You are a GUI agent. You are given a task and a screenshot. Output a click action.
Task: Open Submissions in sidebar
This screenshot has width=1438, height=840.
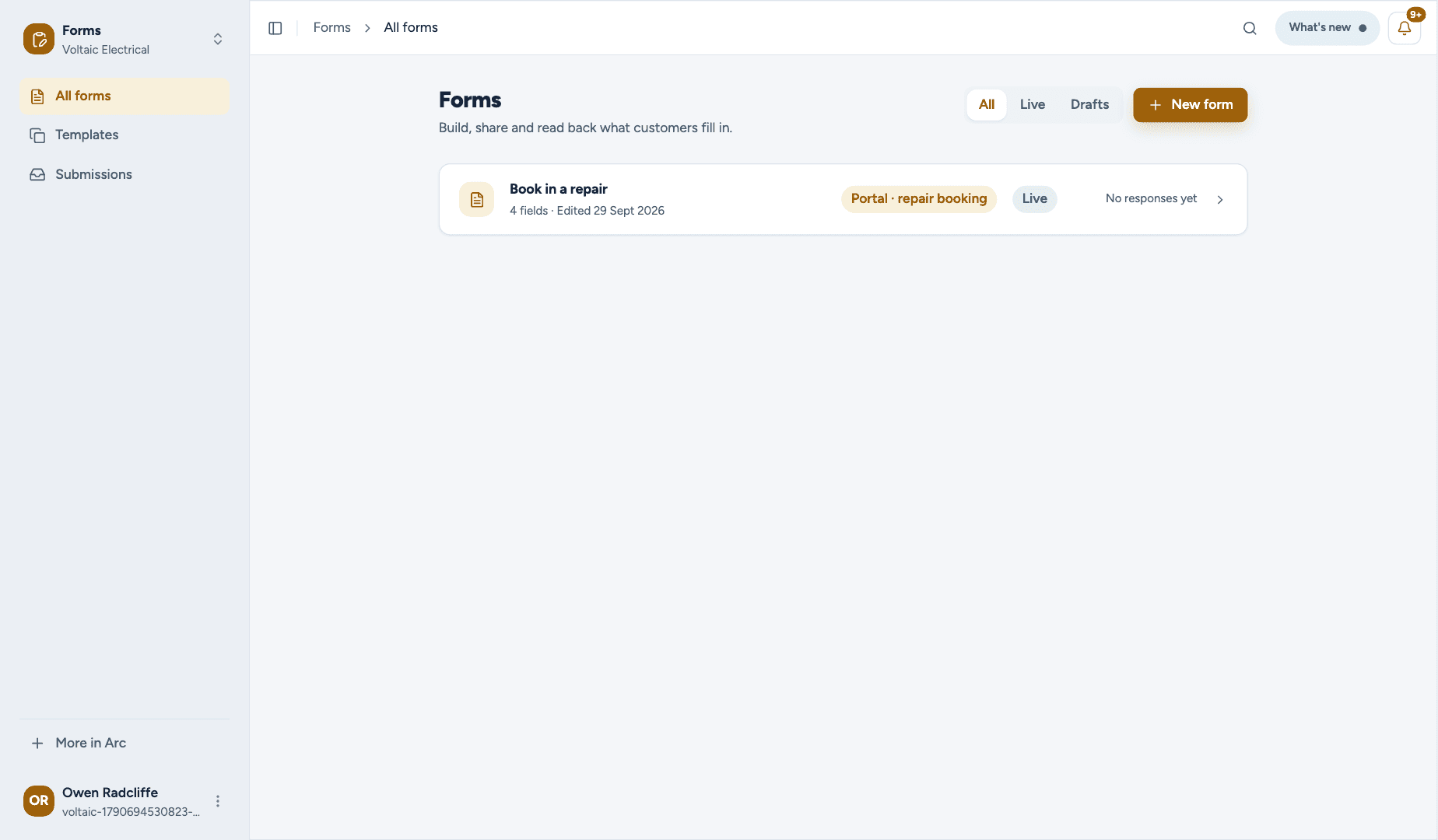pos(125,175)
